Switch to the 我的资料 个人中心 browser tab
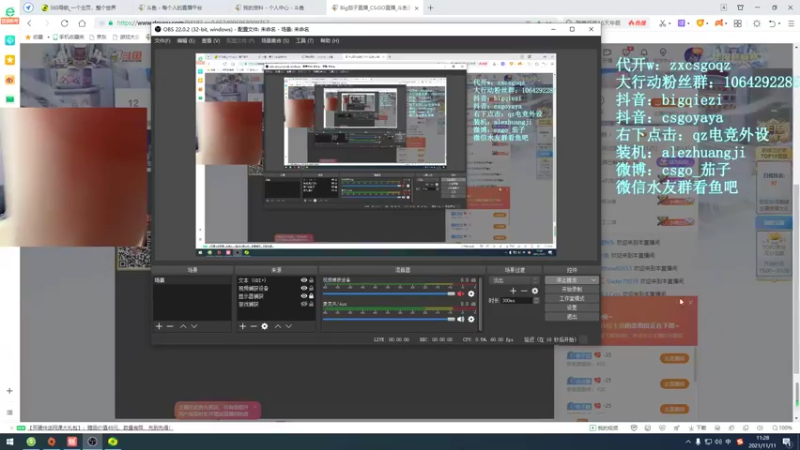Viewport: 800px width, 450px height. coord(273,8)
